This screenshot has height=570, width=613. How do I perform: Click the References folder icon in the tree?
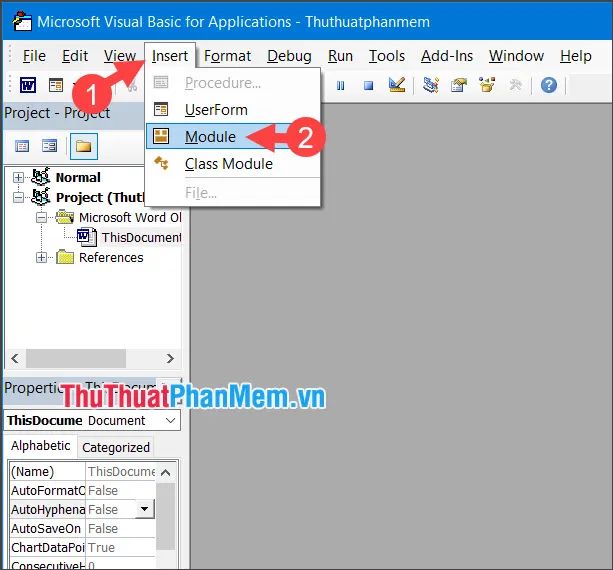point(65,257)
